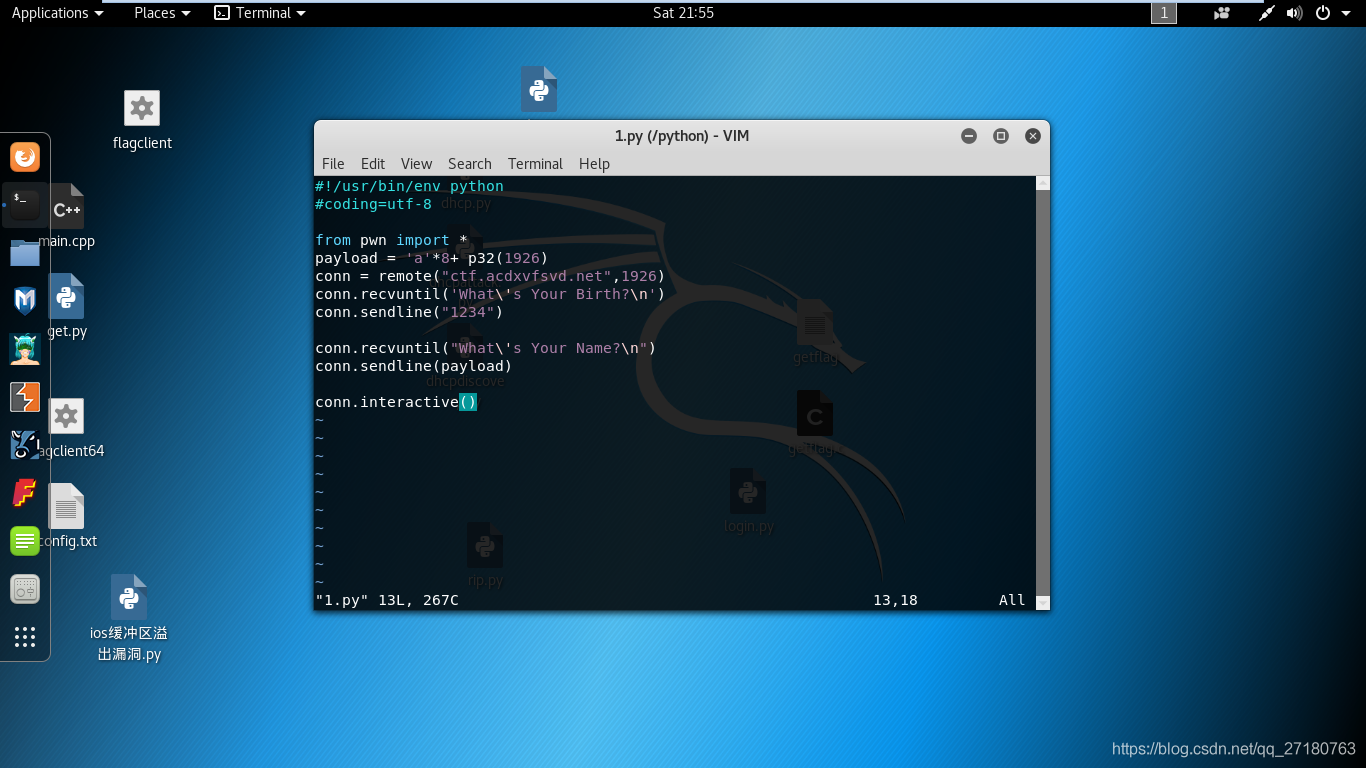The image size is (1366, 768).
Task: Open the Help menu in VIM window
Action: (x=594, y=164)
